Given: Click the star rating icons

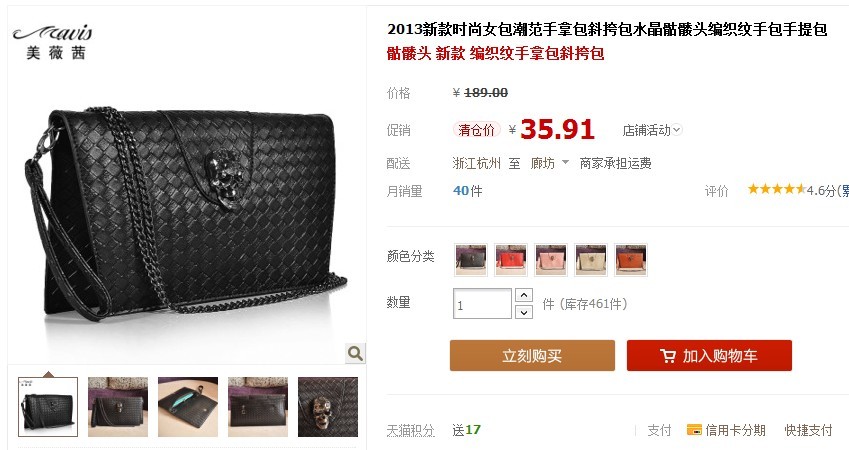Looking at the screenshot, I should (x=776, y=189).
